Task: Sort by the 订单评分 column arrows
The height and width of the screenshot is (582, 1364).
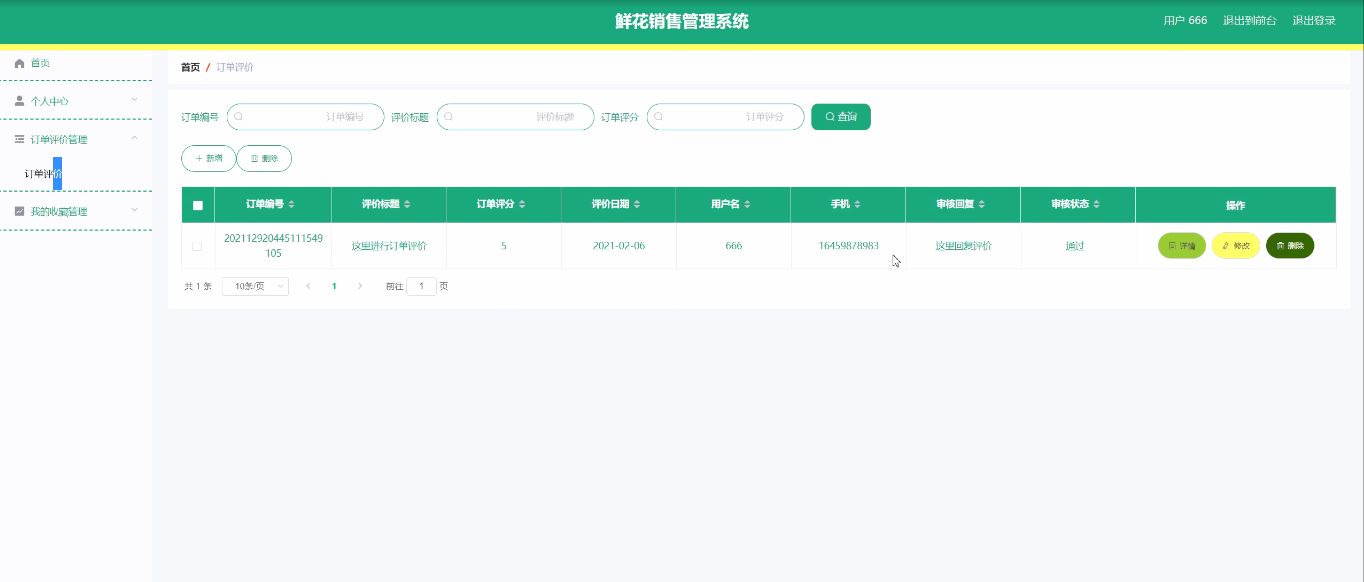Action: [x=522, y=205]
